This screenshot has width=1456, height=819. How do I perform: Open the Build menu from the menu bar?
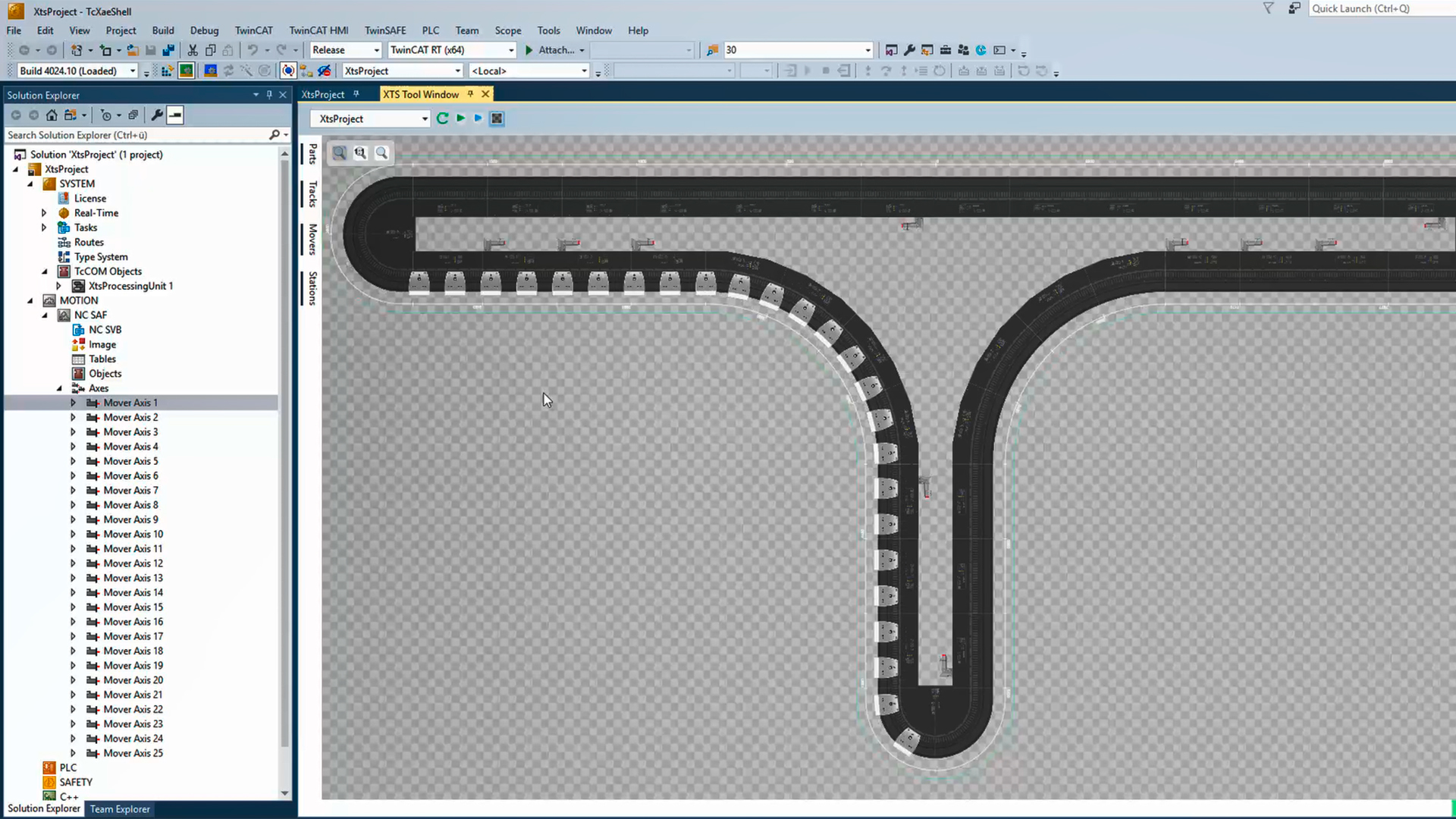pyautogui.click(x=163, y=30)
